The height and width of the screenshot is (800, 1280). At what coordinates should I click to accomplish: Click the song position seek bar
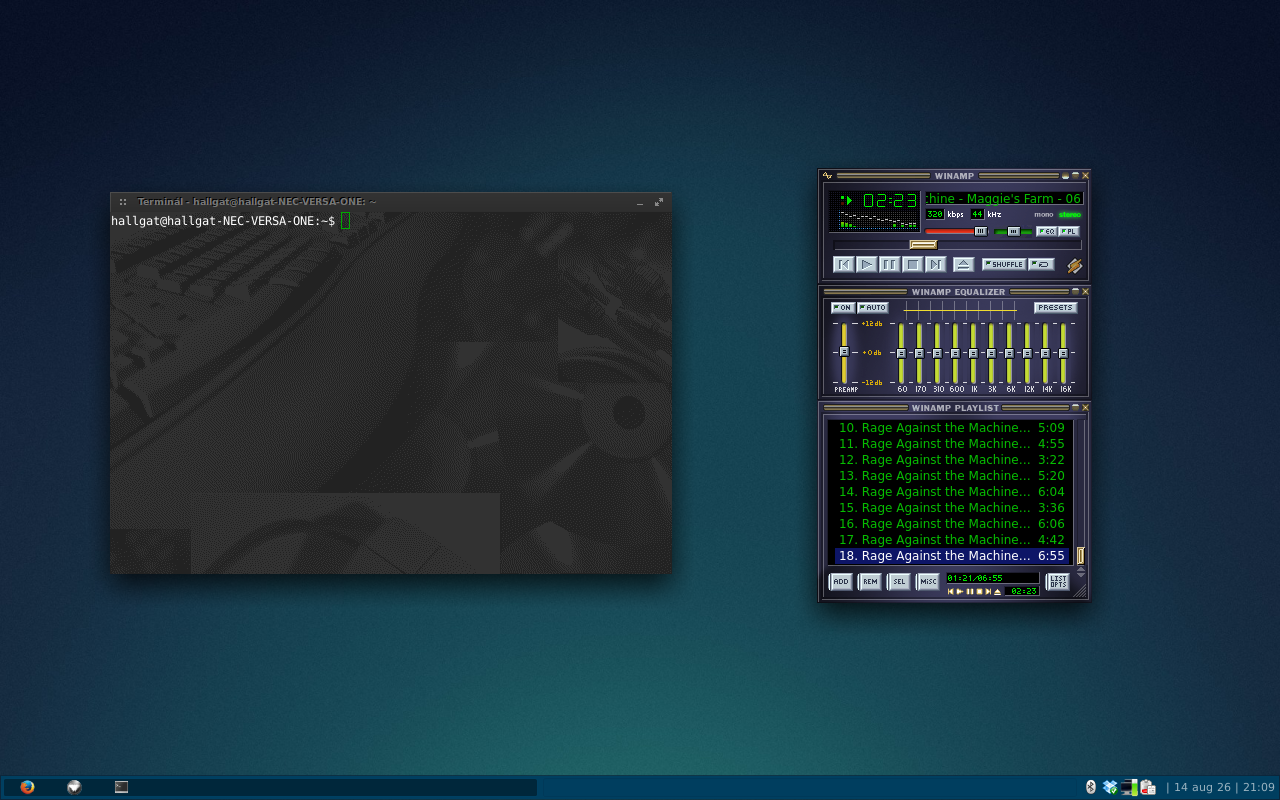point(957,244)
